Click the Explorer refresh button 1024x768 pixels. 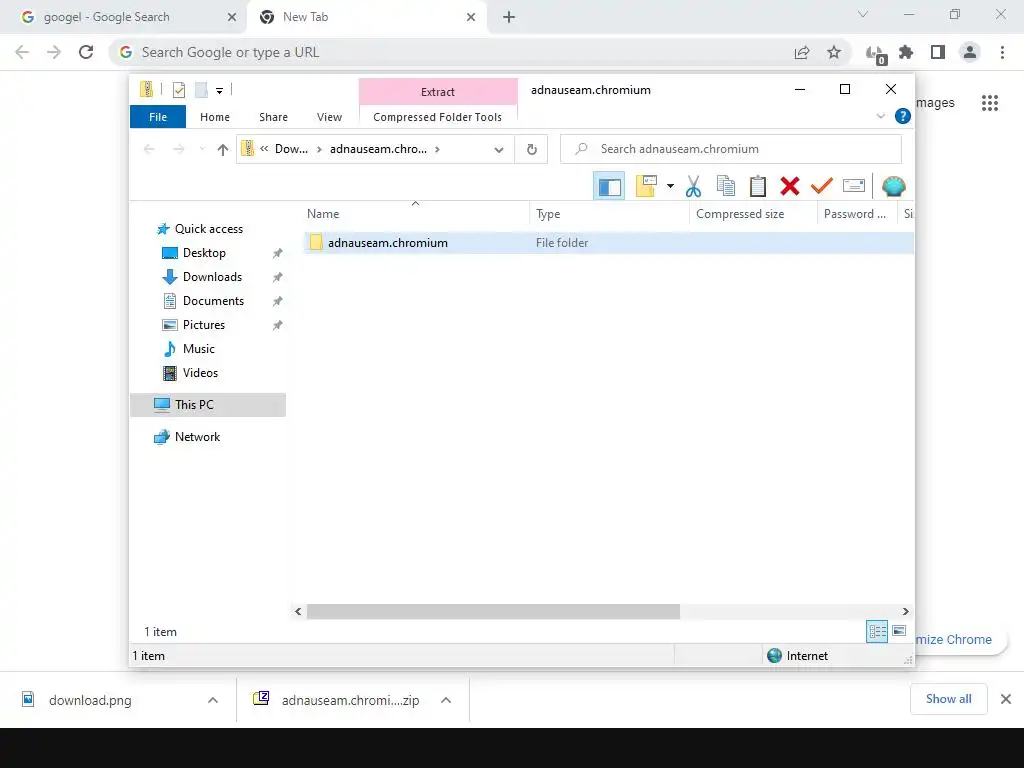[x=532, y=150]
